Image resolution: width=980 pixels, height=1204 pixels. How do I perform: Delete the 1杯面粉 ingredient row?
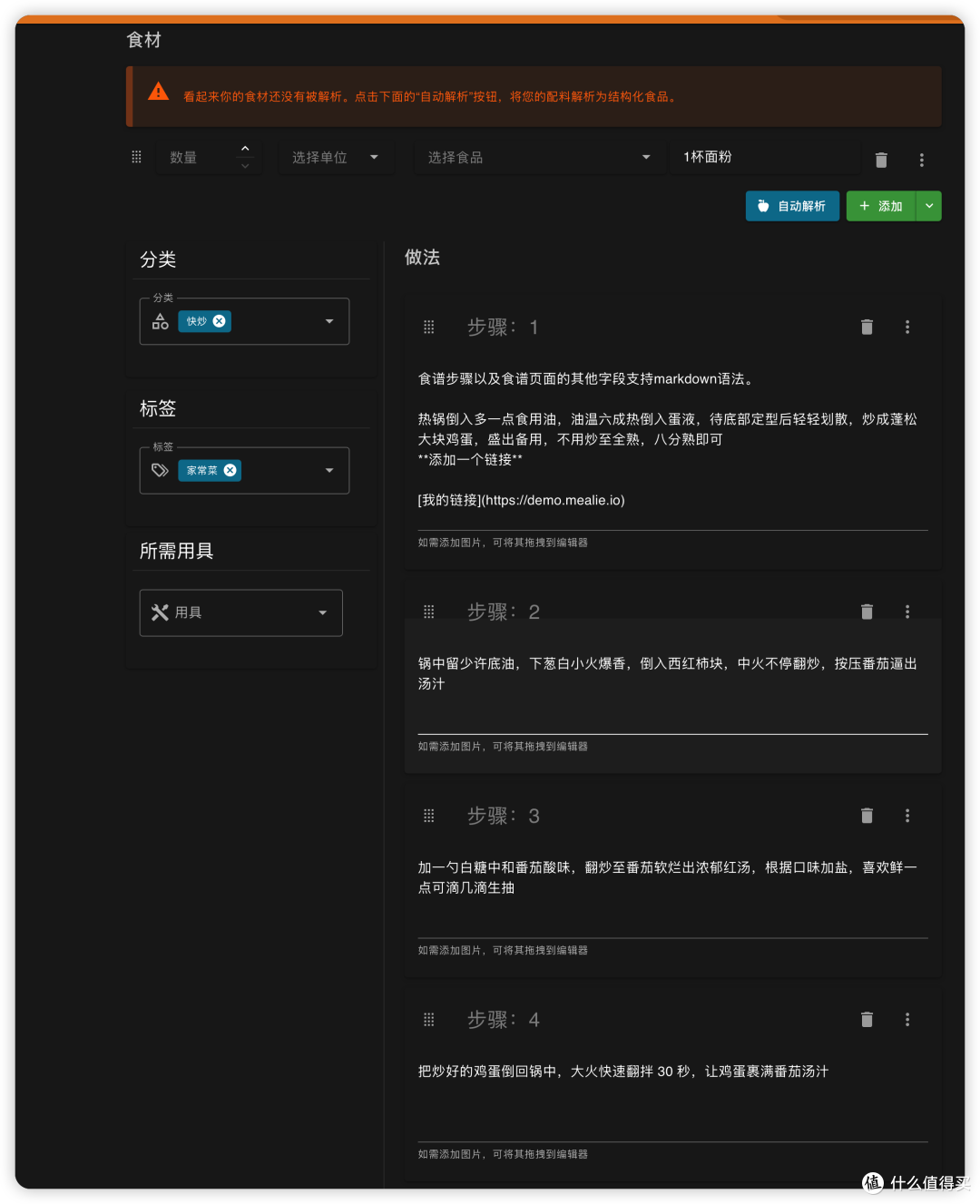[x=880, y=160]
